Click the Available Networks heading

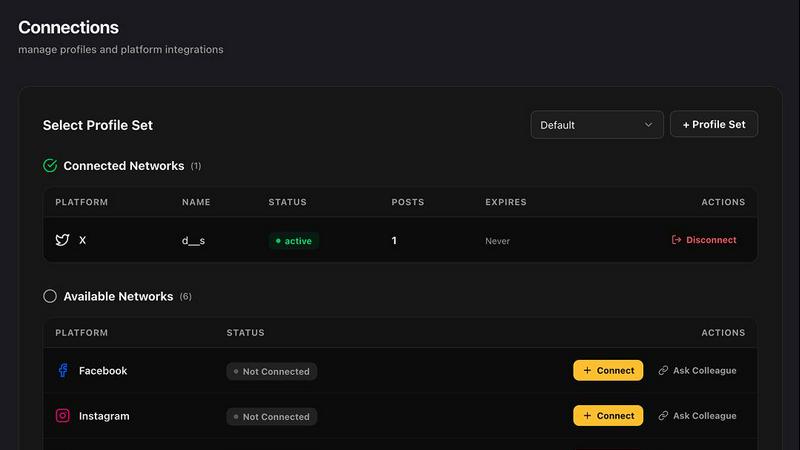click(x=118, y=296)
